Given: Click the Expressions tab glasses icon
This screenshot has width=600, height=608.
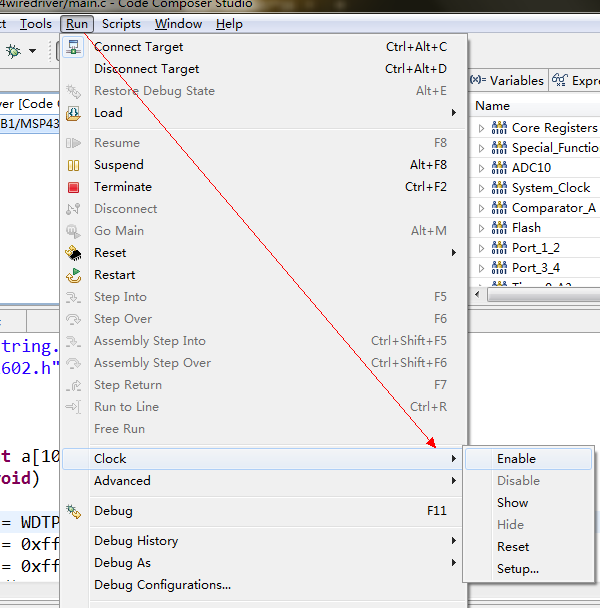Looking at the screenshot, I should [560, 80].
